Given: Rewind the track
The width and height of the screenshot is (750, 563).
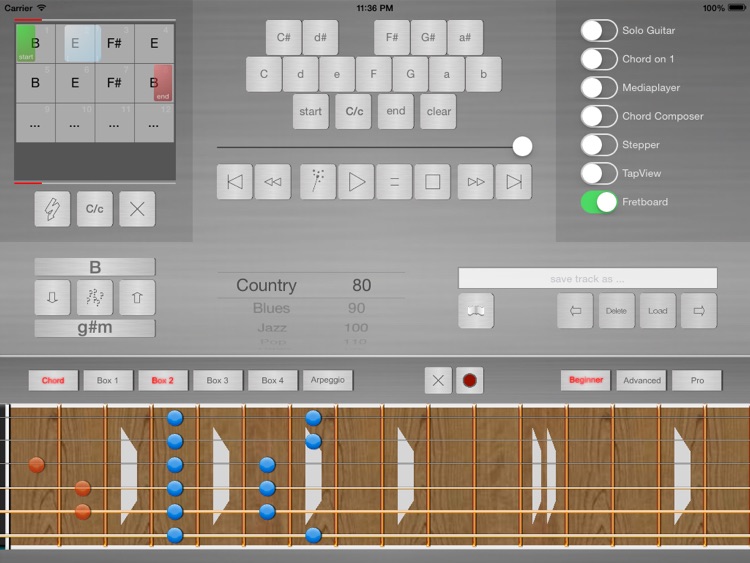Looking at the screenshot, I should coord(273,182).
